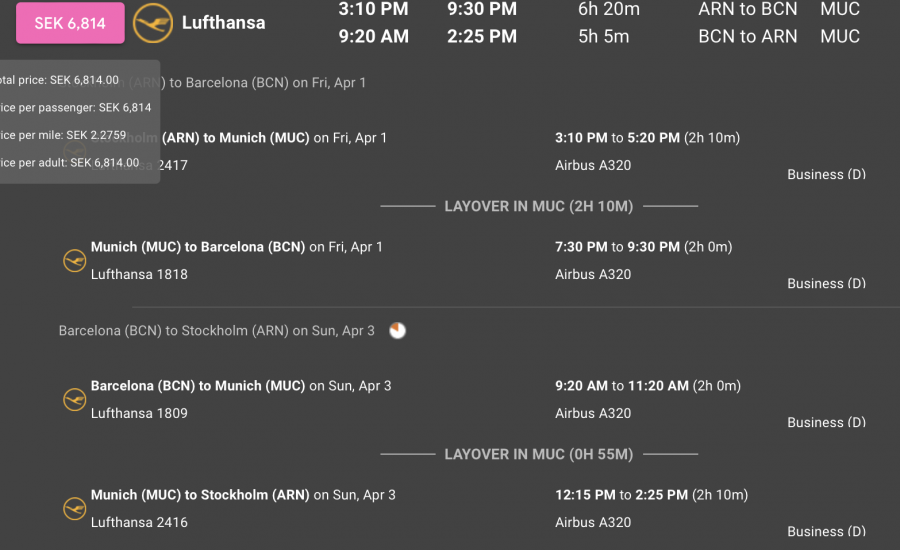Select the Lufthansa airline name in the header

(x=223, y=22)
